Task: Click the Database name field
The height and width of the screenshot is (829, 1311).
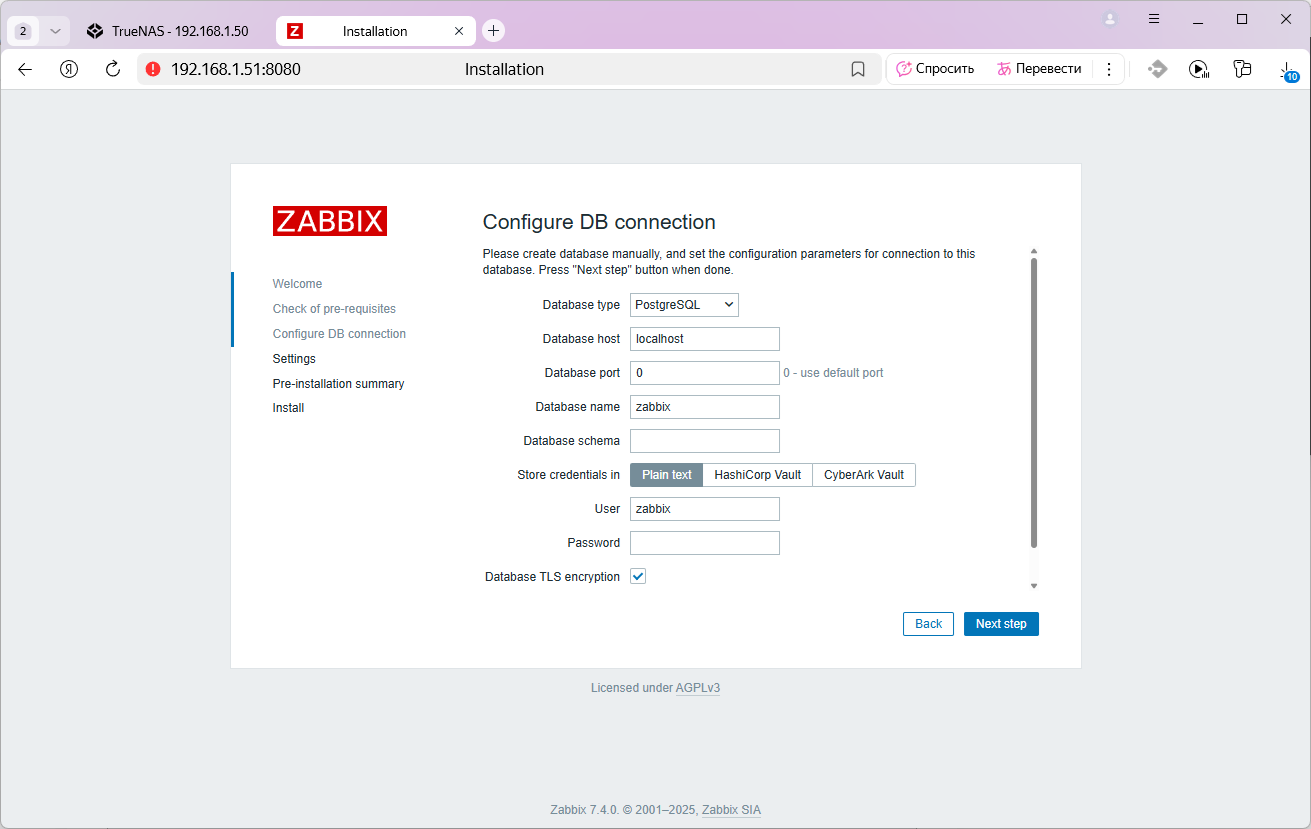Action: pyautogui.click(x=705, y=407)
